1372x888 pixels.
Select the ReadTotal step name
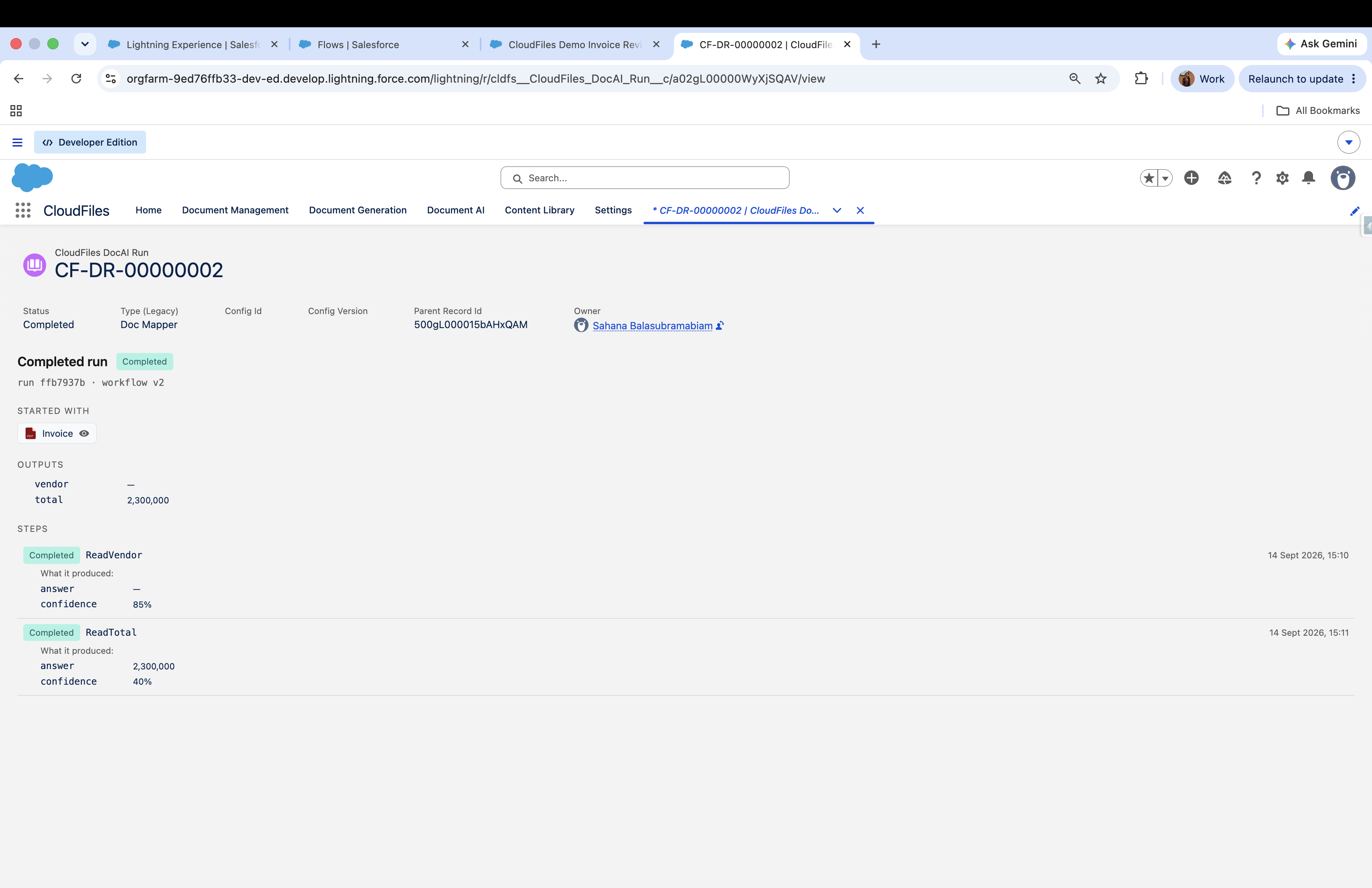pyautogui.click(x=111, y=632)
